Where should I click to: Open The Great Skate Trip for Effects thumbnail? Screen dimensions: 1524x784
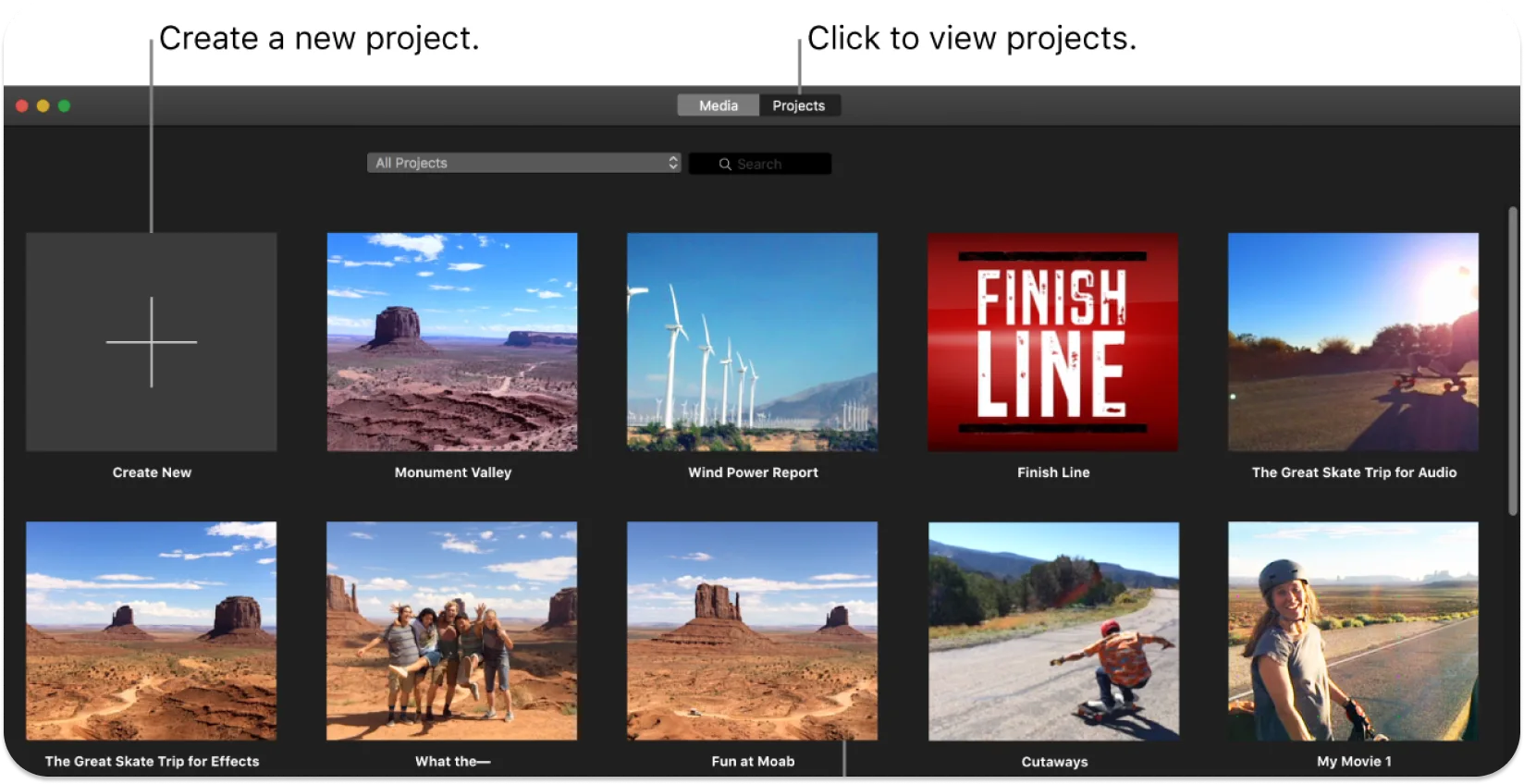pyautogui.click(x=152, y=631)
